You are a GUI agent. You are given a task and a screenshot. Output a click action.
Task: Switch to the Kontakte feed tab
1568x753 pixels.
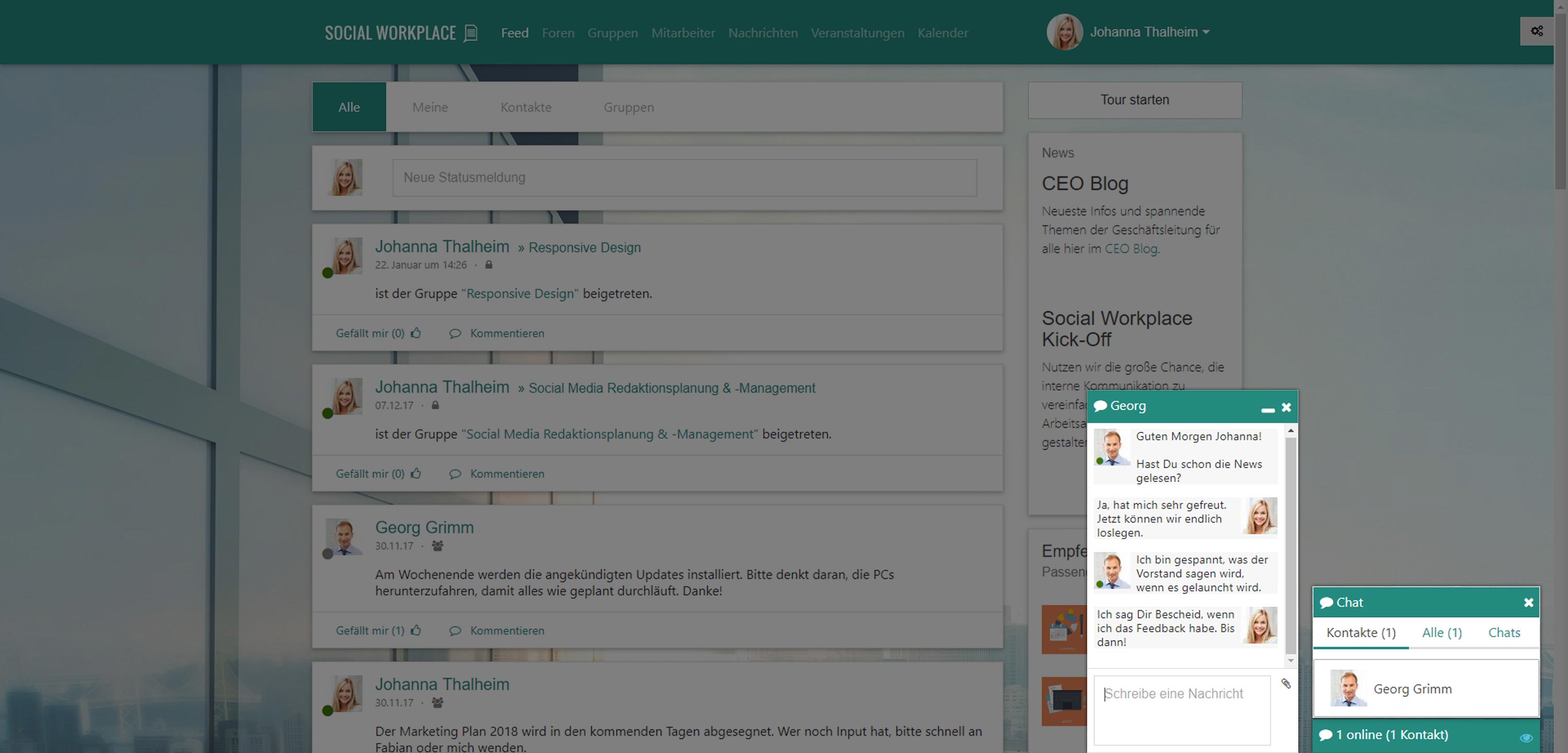coord(525,107)
